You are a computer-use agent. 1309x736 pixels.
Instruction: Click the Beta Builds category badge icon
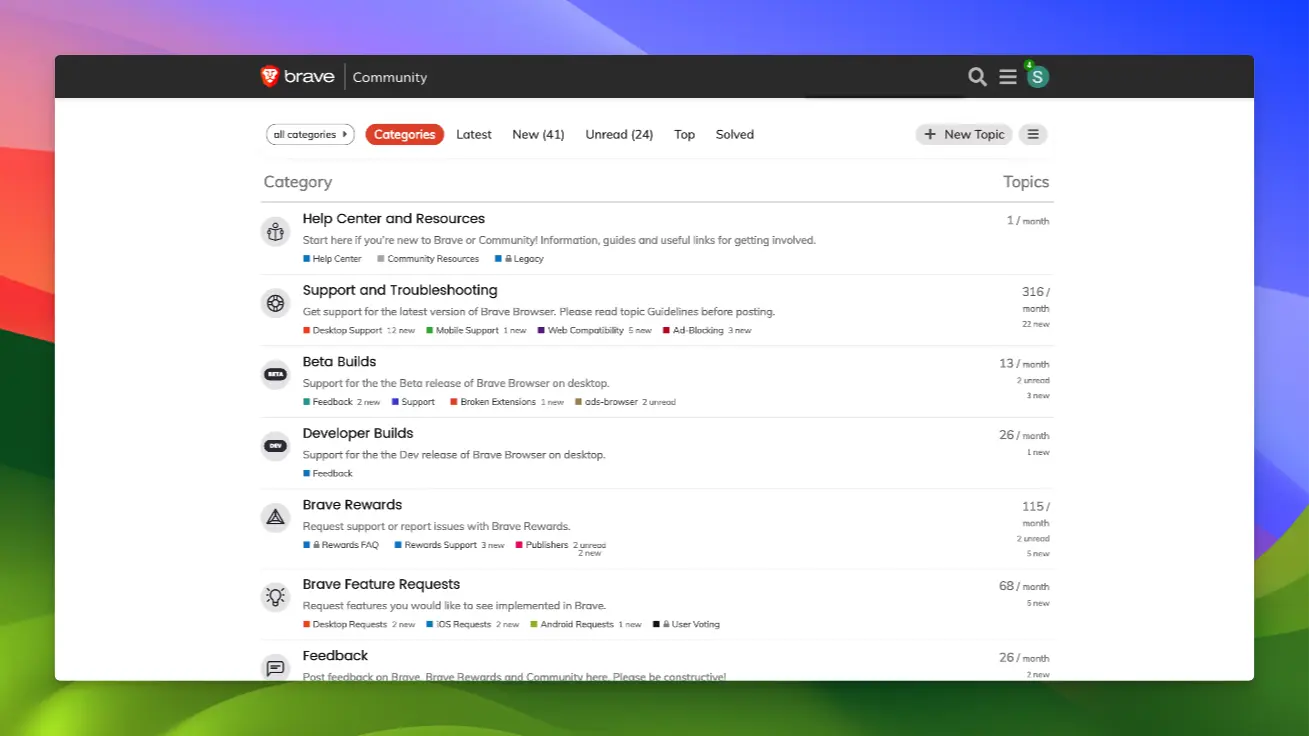click(x=275, y=374)
